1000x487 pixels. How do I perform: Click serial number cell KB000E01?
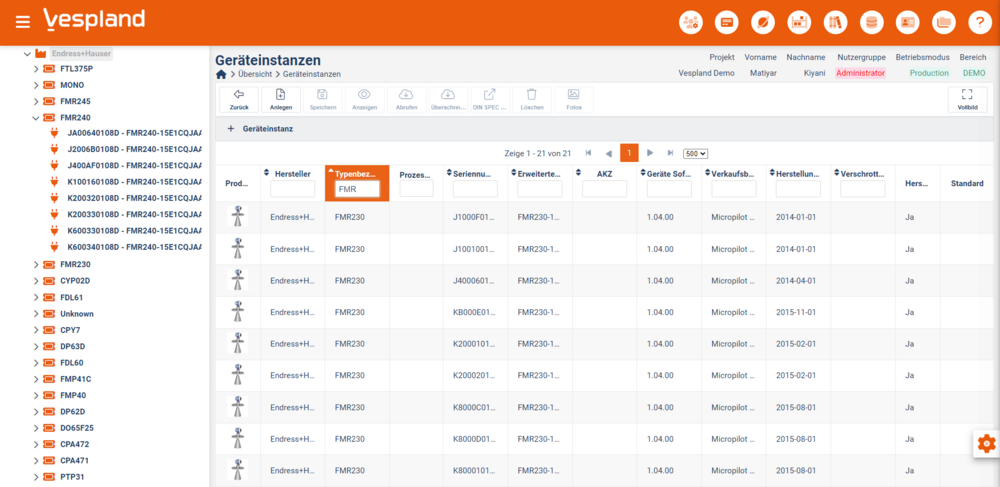(x=473, y=312)
